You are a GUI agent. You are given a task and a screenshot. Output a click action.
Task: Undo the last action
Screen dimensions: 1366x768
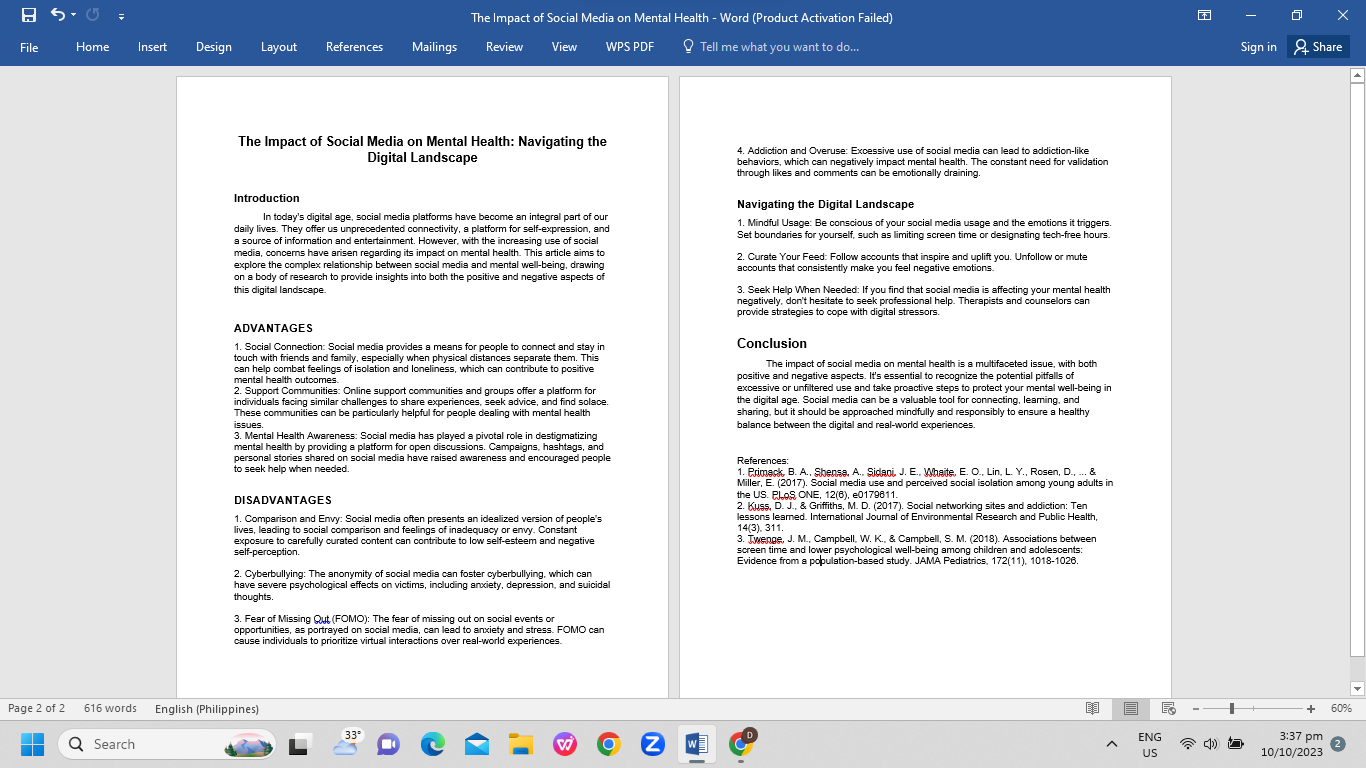[57, 16]
